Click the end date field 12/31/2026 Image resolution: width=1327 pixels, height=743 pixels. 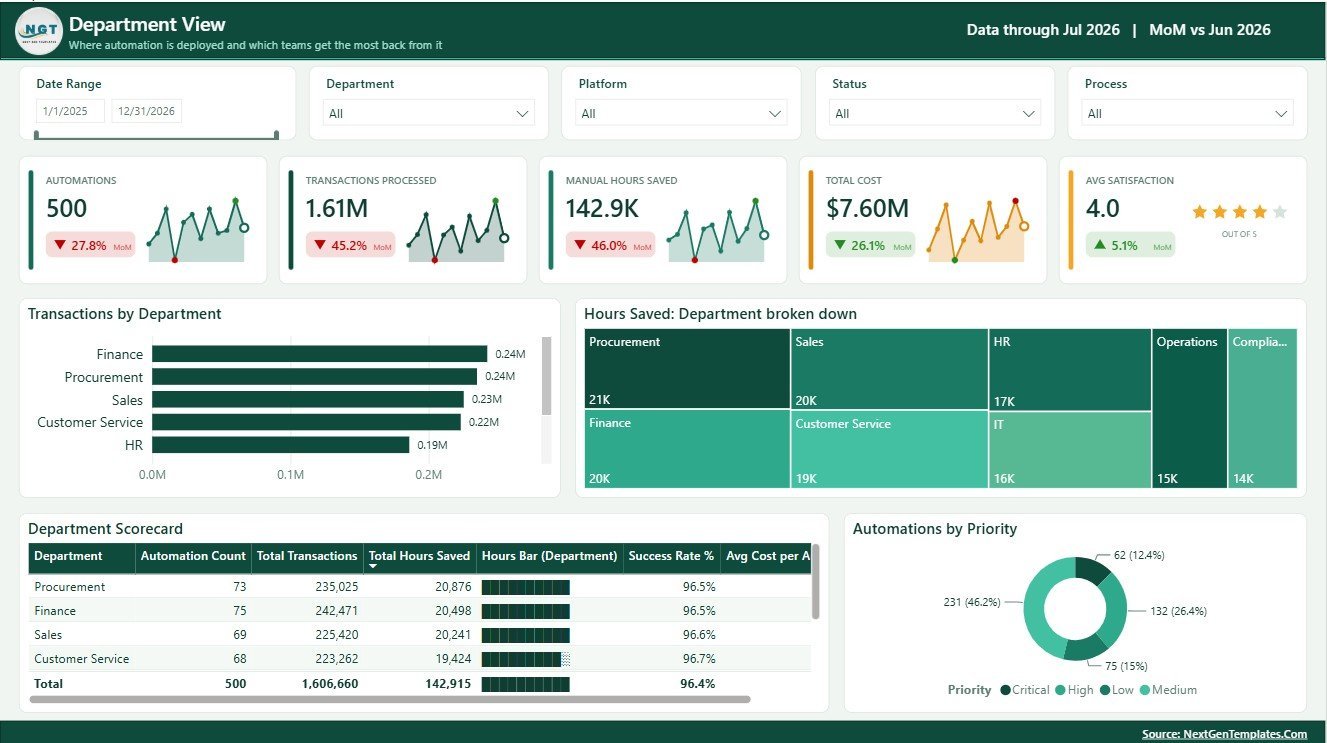click(146, 111)
